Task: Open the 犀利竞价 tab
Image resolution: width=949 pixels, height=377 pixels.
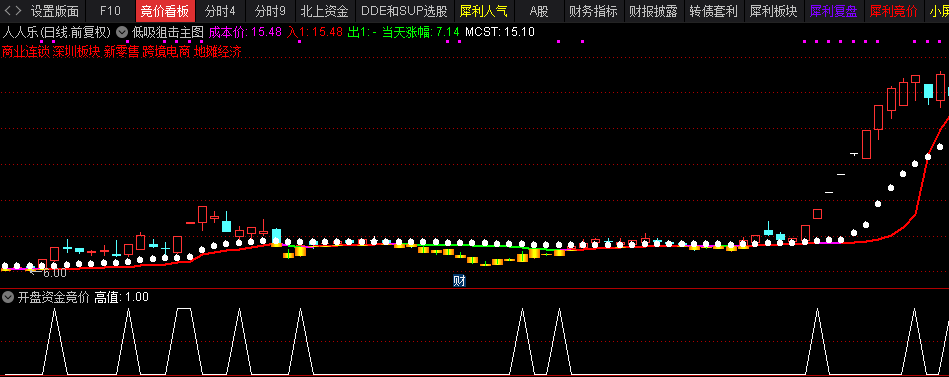Action: [893, 11]
